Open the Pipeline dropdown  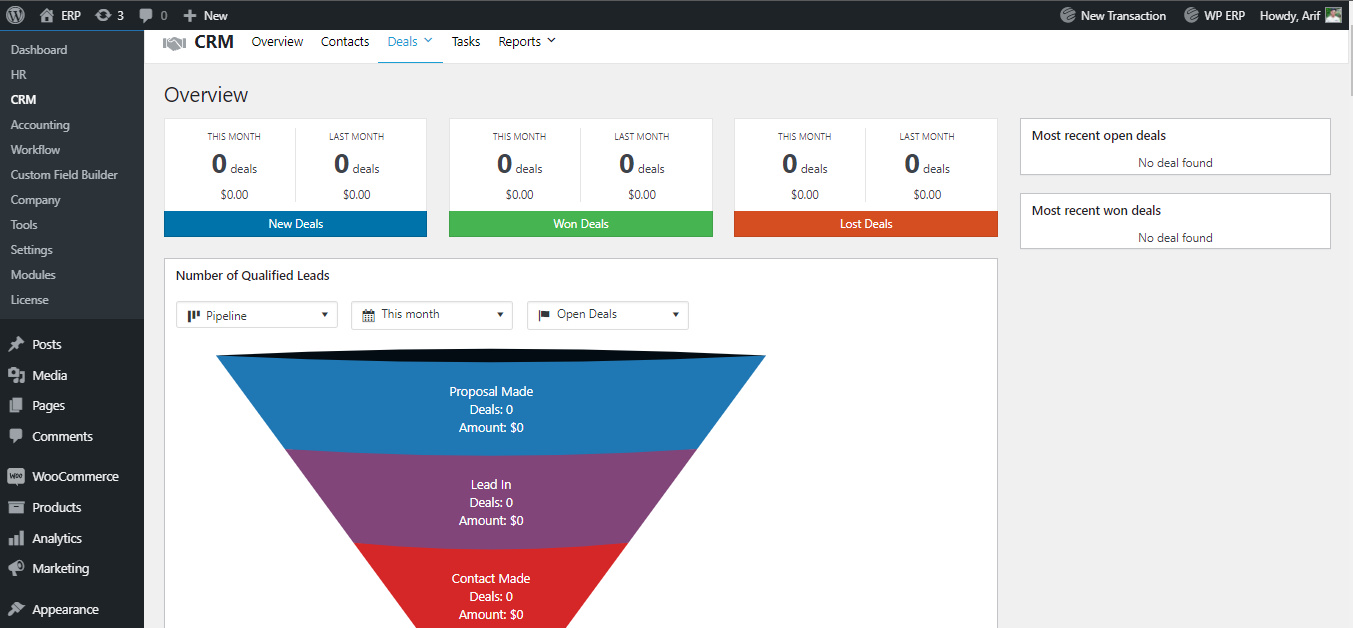coord(257,315)
